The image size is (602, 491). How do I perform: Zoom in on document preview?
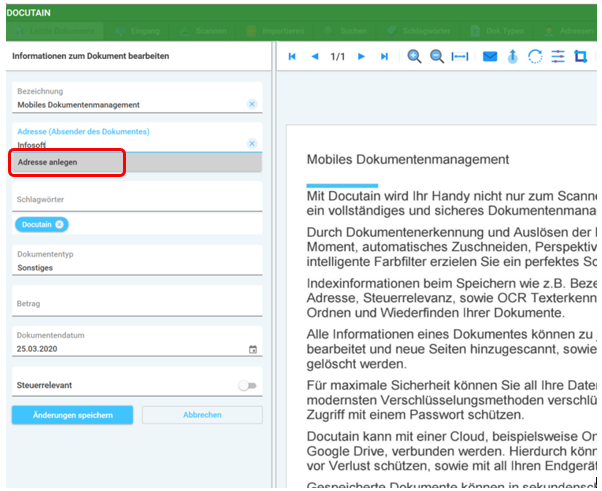(414, 57)
